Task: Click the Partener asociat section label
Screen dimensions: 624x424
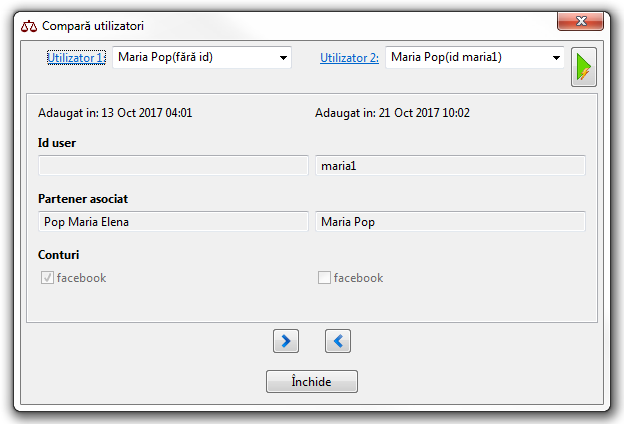Action: pos(83,199)
